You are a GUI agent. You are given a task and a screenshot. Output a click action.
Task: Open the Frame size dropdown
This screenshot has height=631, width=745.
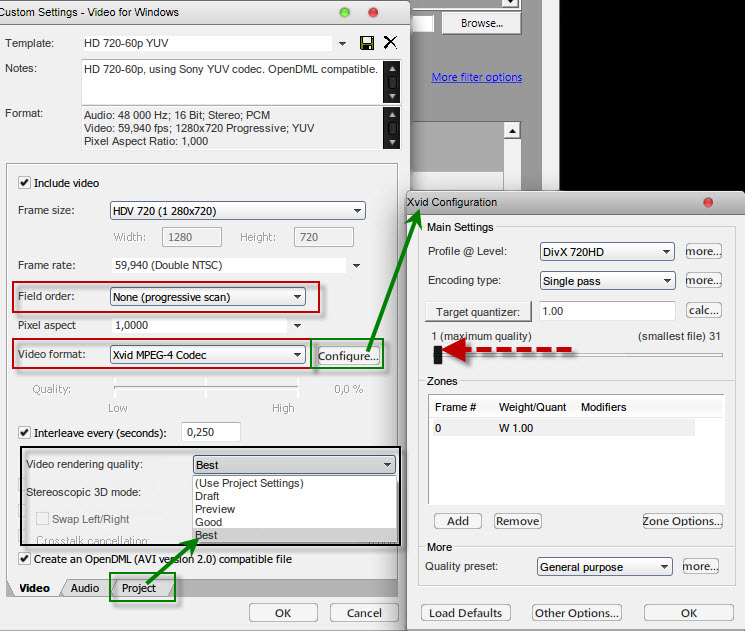[237, 211]
